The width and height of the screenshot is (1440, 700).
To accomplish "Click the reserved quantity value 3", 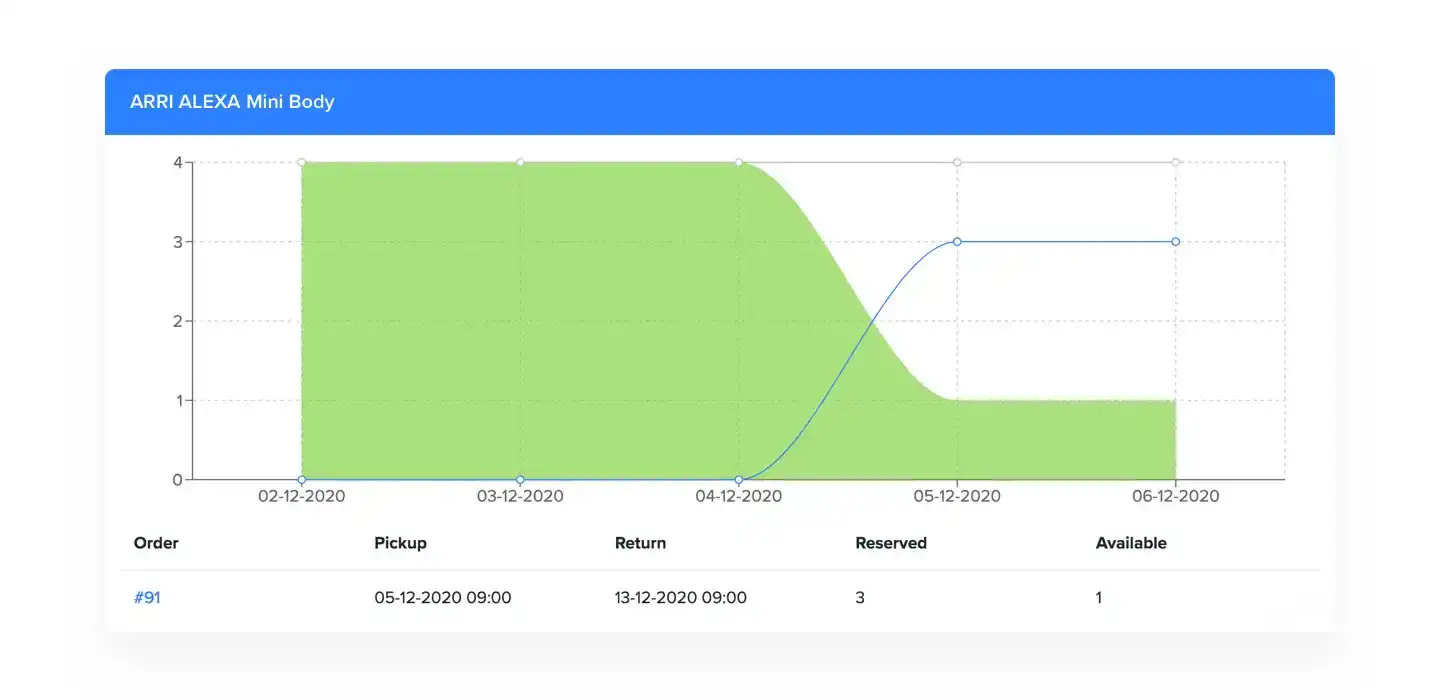I will point(858,597).
